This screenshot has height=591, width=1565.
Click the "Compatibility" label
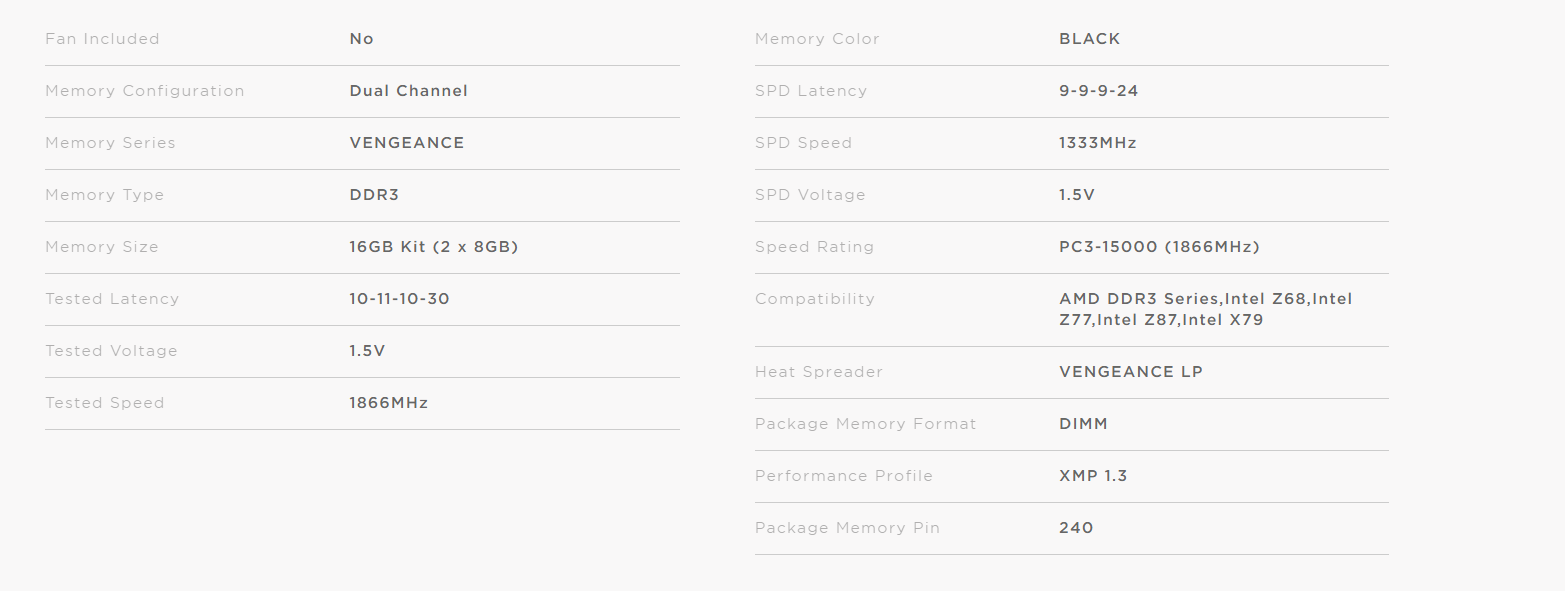point(814,299)
